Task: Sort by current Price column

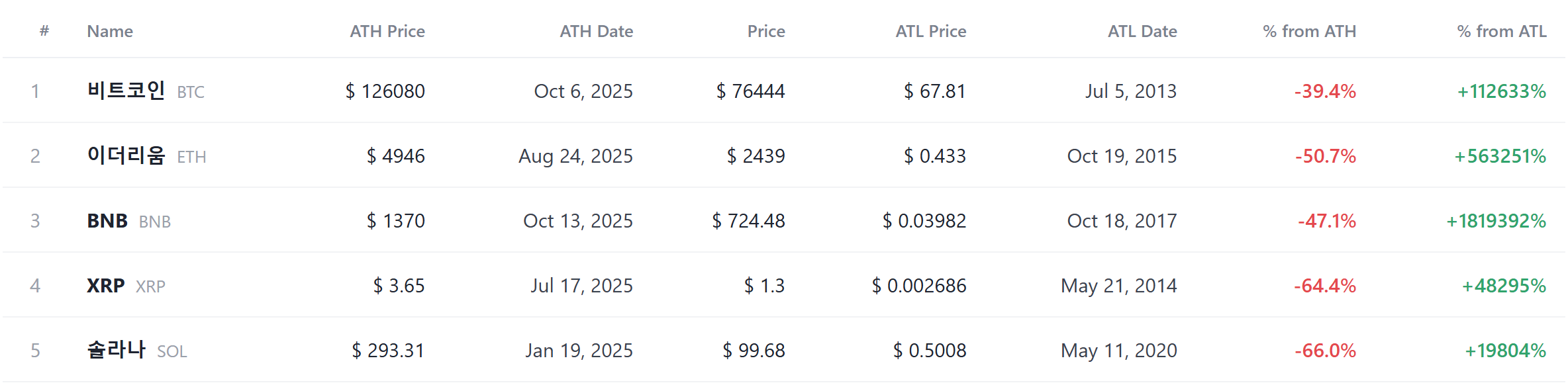Action: [766, 31]
